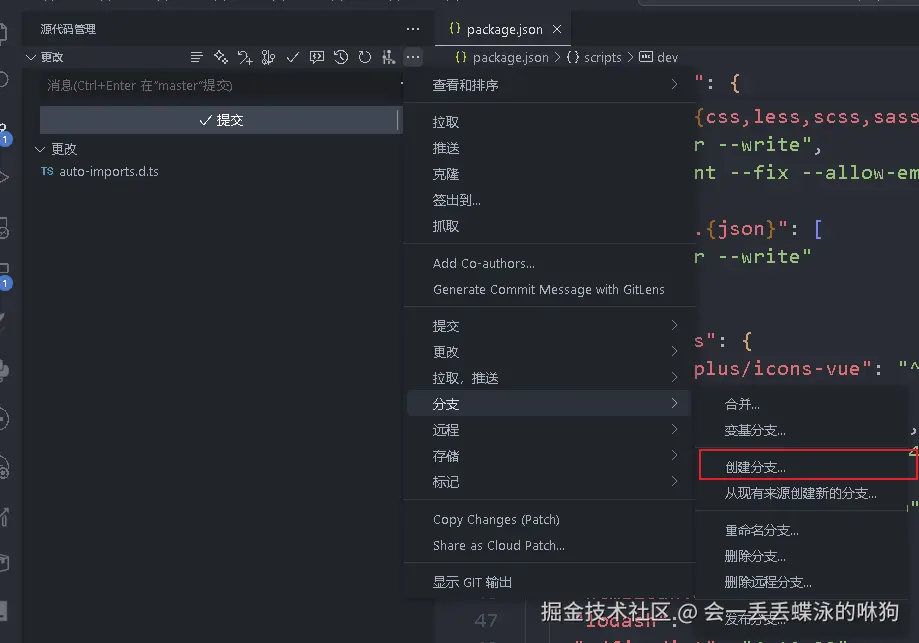Choose Share as Cloud Patch... entry
Viewport: 919px width, 643px height.
549,545
